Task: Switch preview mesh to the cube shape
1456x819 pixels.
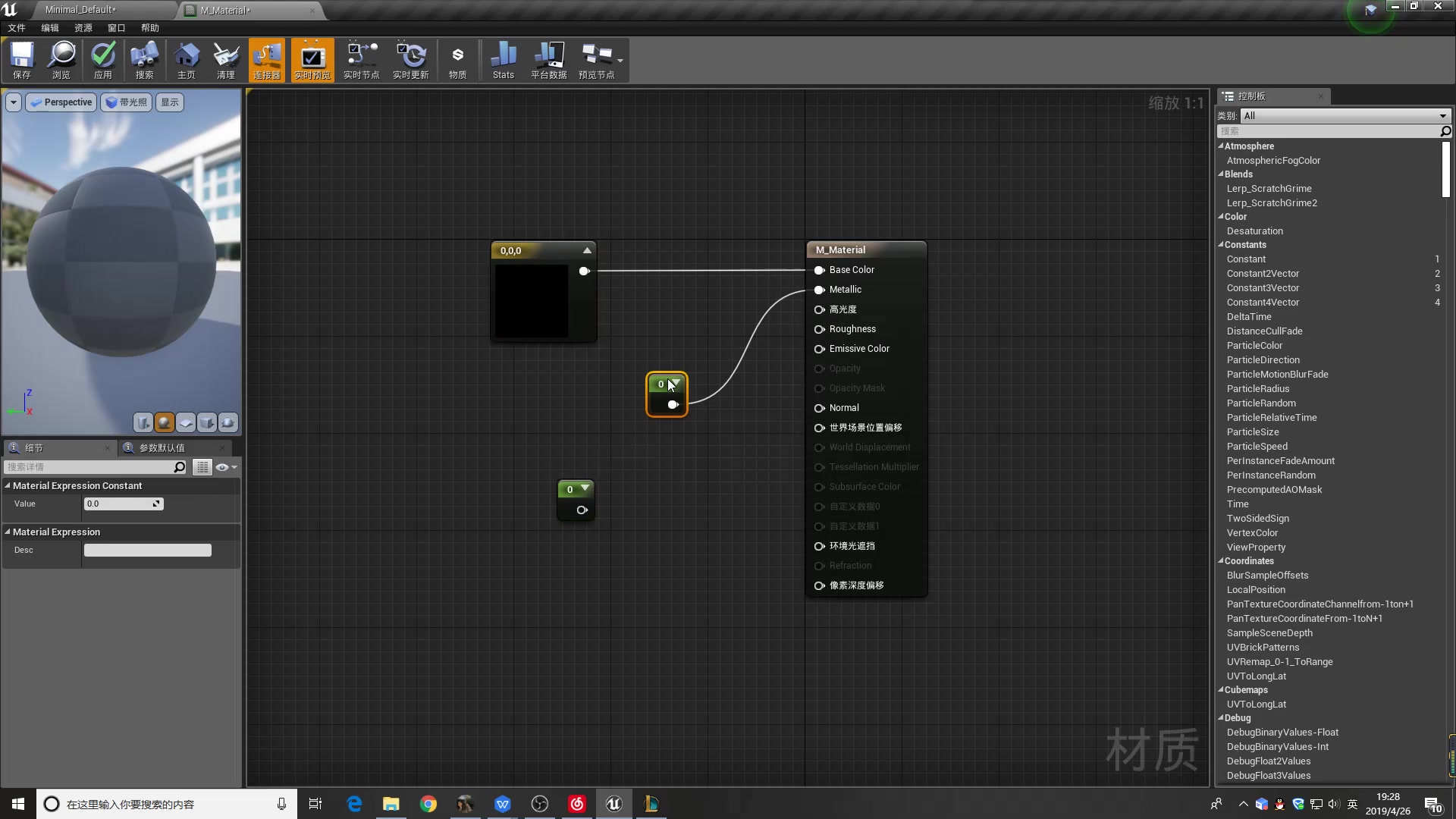Action: point(207,422)
